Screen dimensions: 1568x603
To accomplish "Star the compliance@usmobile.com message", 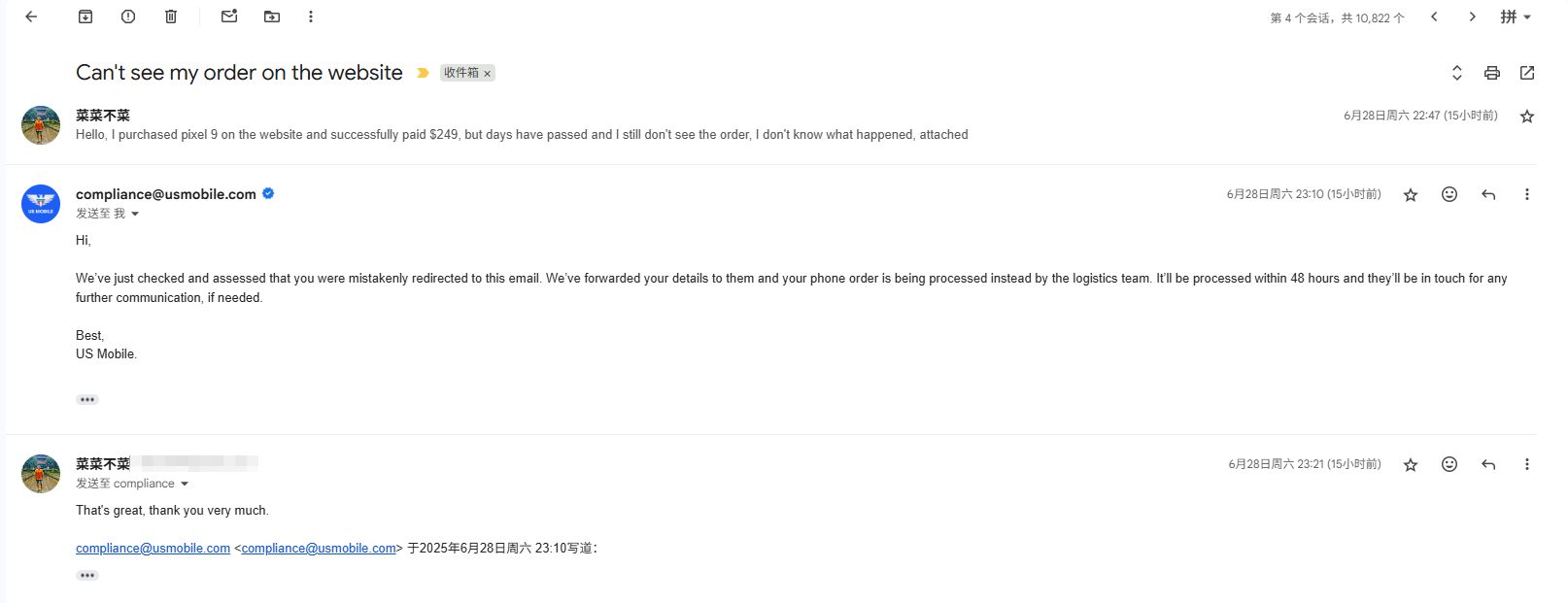I will click(1411, 195).
